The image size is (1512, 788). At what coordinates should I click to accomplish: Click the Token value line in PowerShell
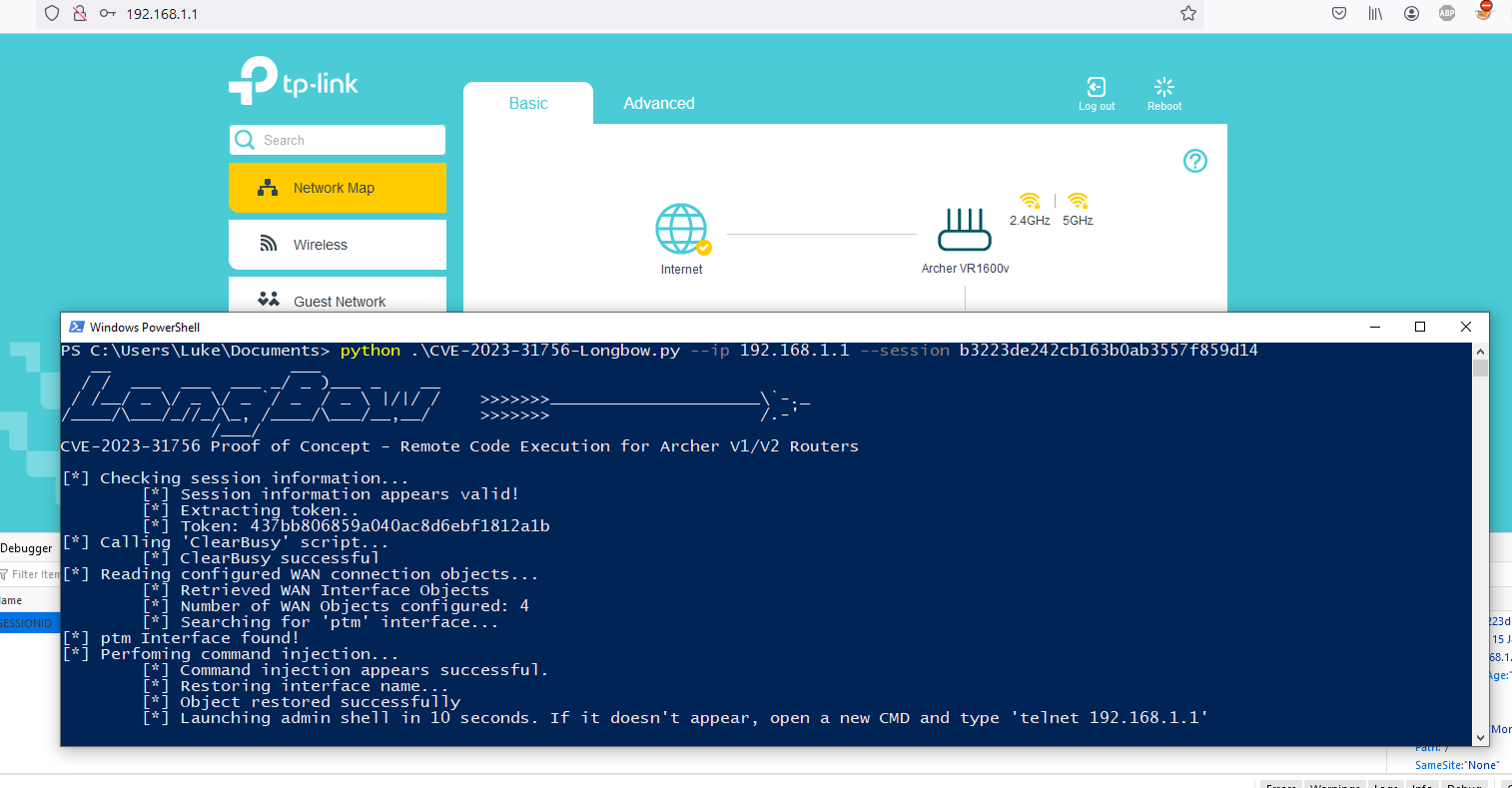click(x=346, y=526)
